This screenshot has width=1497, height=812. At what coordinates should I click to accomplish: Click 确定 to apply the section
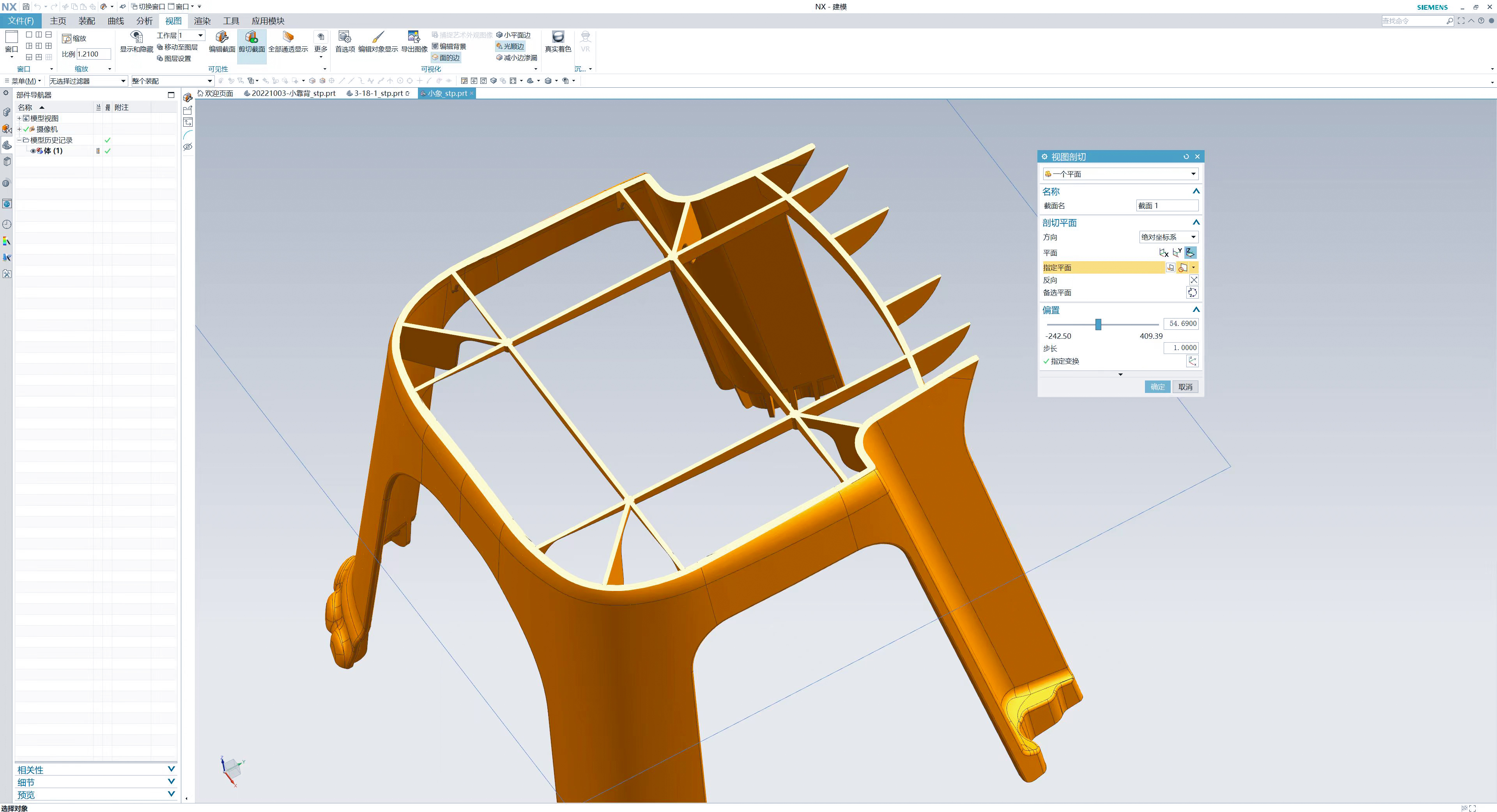(x=1157, y=387)
